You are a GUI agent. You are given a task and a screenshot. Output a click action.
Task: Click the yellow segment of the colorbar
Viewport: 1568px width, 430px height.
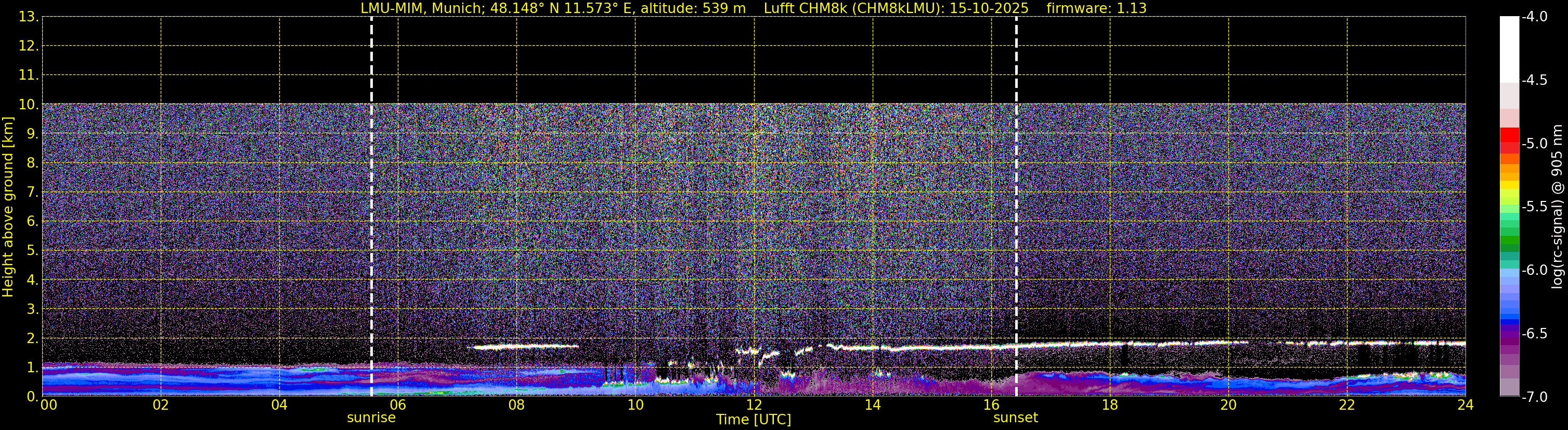(x=1510, y=185)
